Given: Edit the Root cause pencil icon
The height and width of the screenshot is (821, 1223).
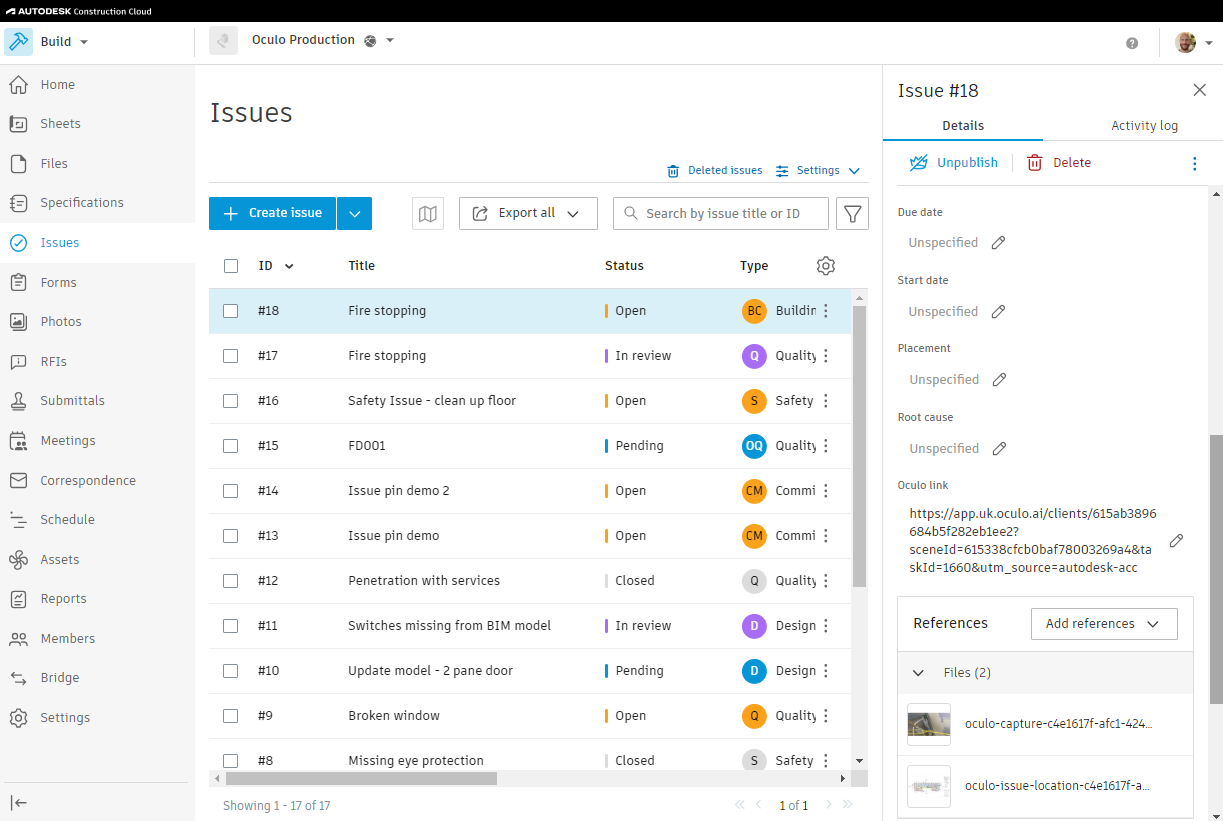Looking at the screenshot, I should click(999, 449).
